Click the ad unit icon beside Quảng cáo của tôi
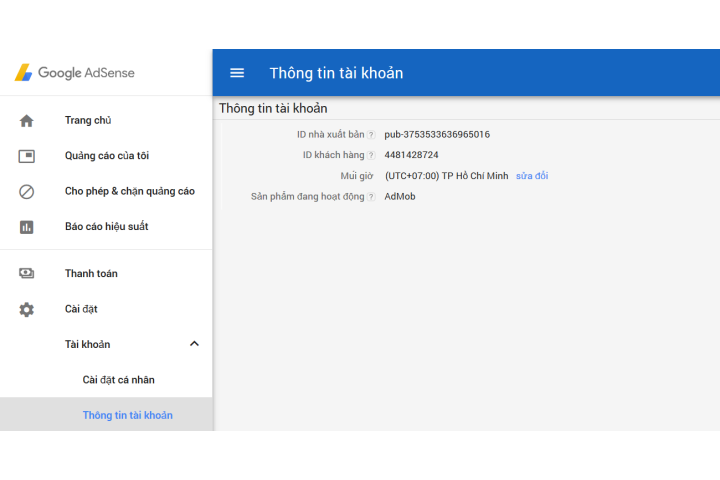The width and height of the screenshot is (720, 480). (27, 156)
